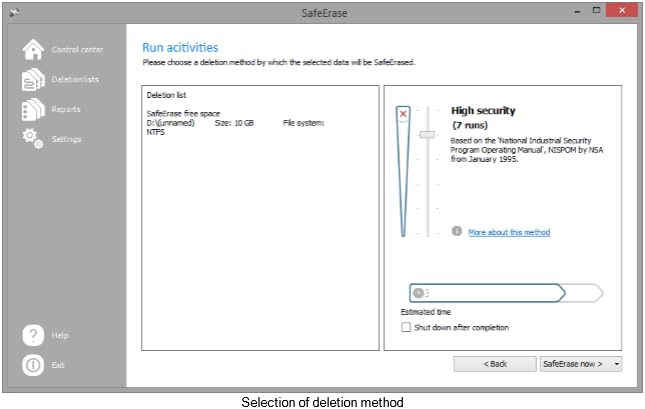
Task: Click the 'Size: 10 GB' value
Action: click(x=234, y=123)
